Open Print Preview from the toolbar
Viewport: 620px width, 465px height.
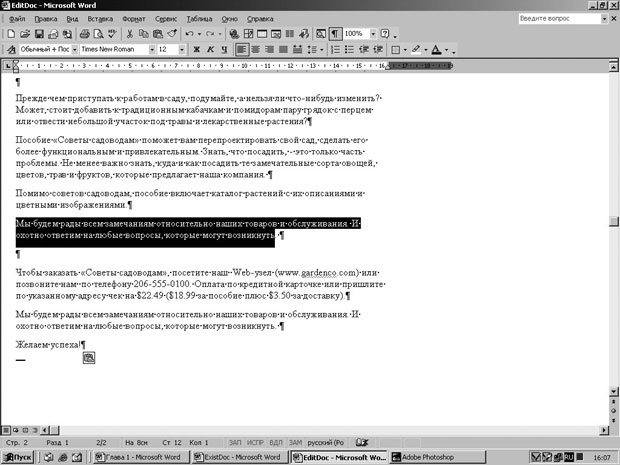coord(98,34)
